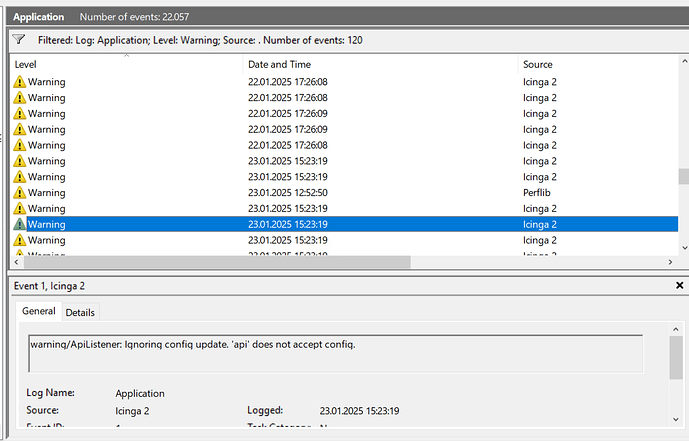Click warning icon of Perflib event row
This screenshot has width=689, height=441.
[19, 192]
